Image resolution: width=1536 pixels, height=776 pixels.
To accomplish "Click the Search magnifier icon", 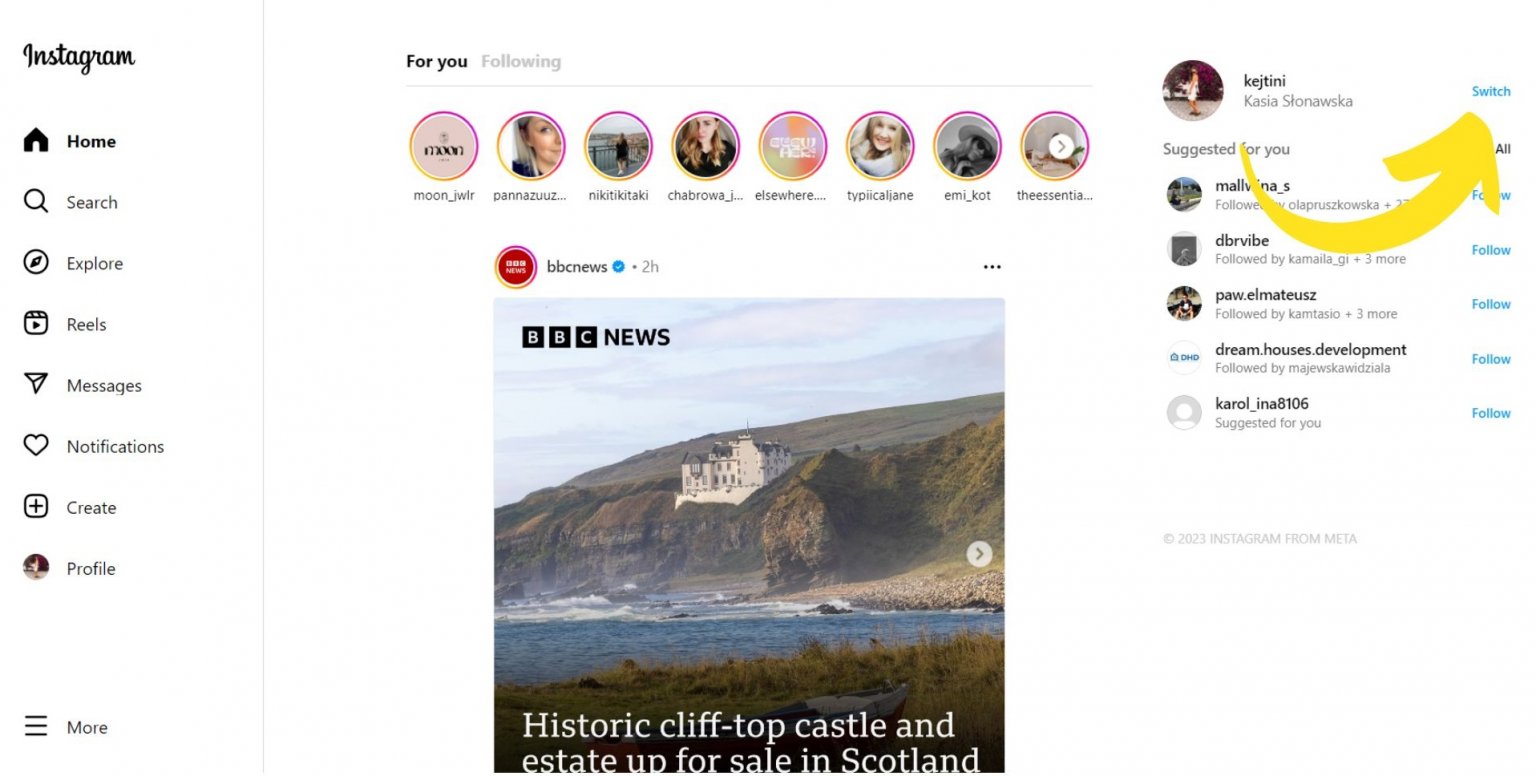I will point(36,202).
